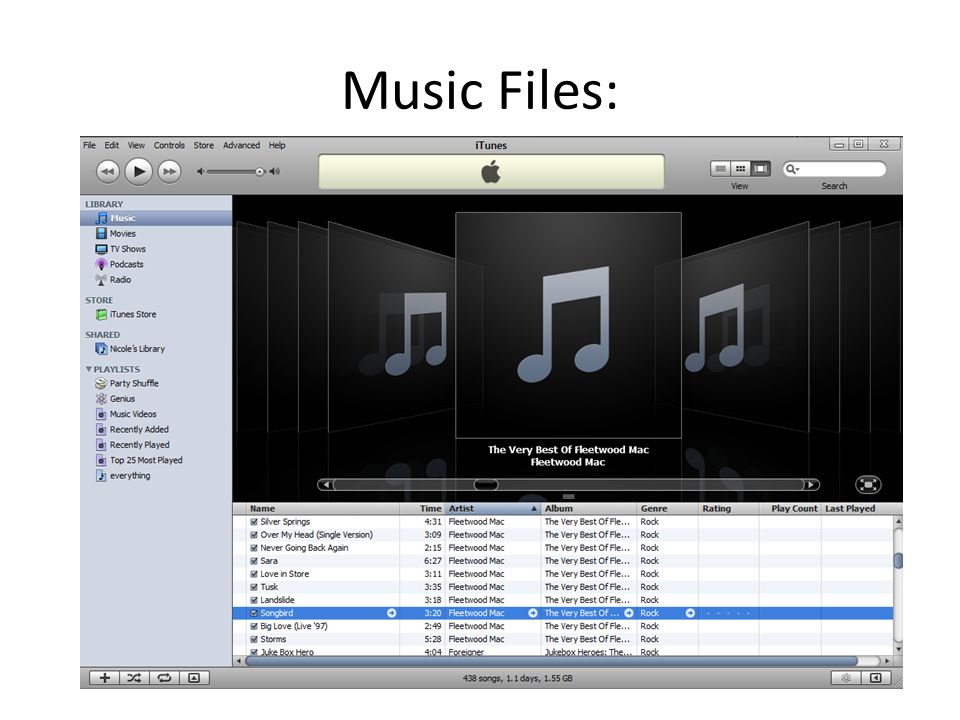Uncheck the Never Going Back Again checkbox

(x=254, y=548)
